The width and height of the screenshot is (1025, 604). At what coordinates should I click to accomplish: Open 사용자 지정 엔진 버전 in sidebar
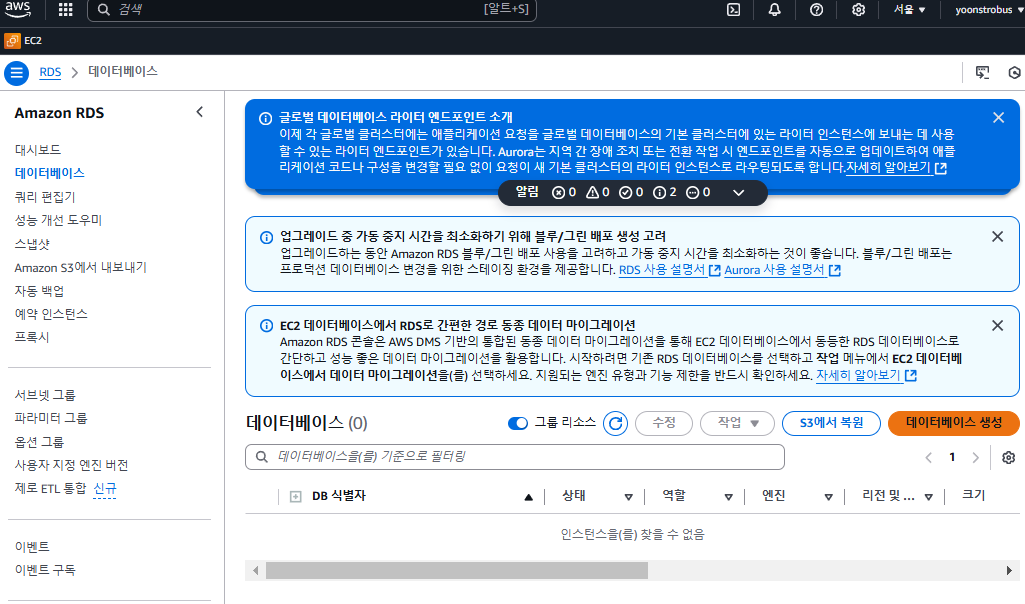point(71,465)
